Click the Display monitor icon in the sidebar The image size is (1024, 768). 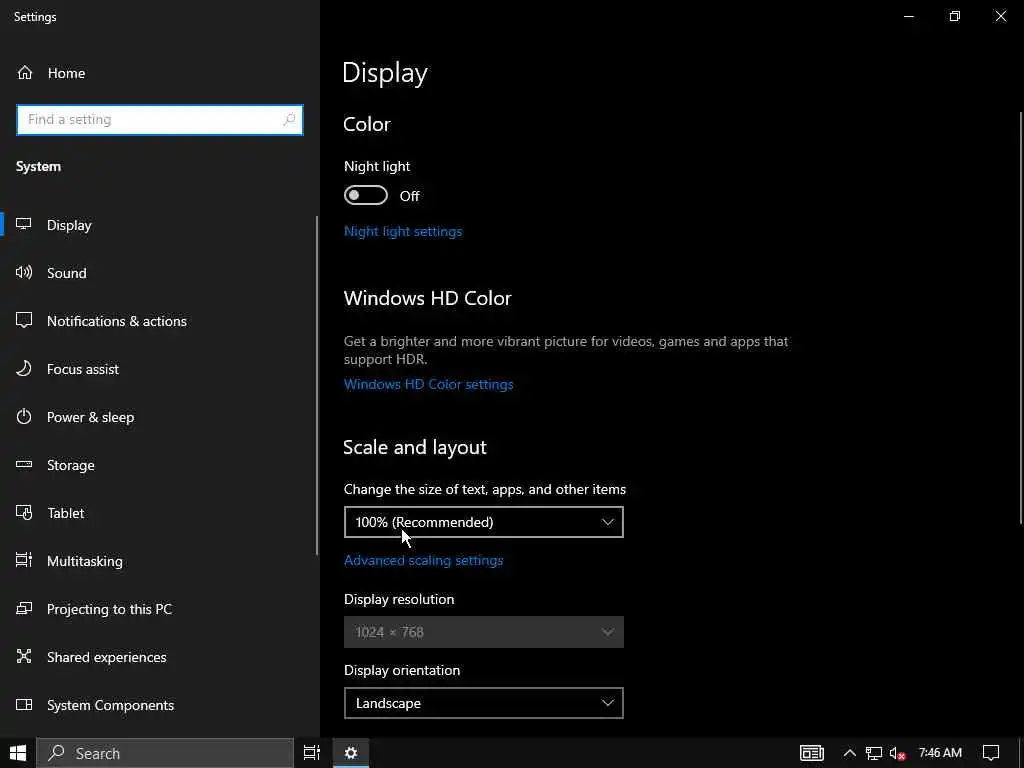click(x=24, y=225)
